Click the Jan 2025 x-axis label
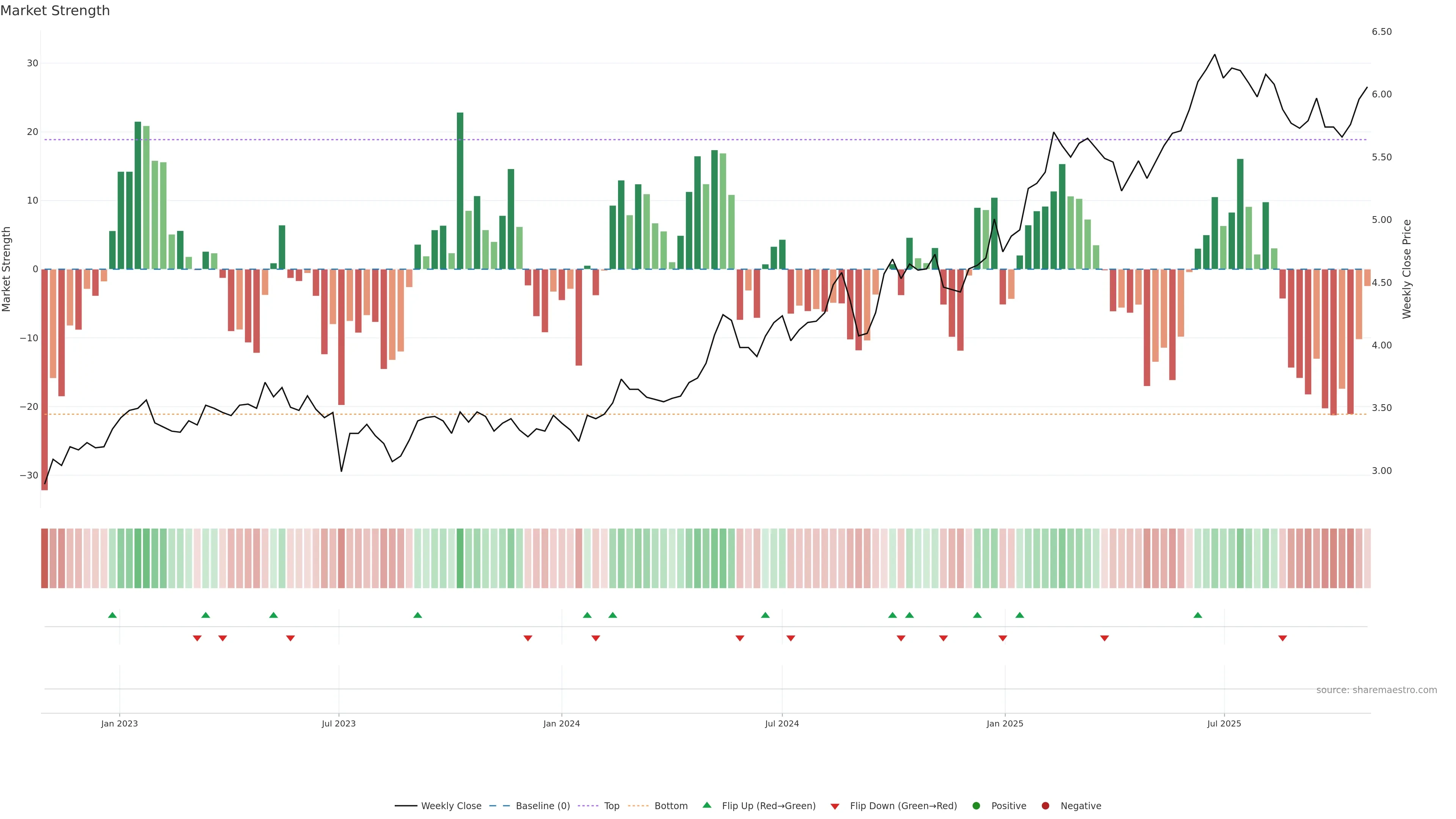 [x=1004, y=723]
